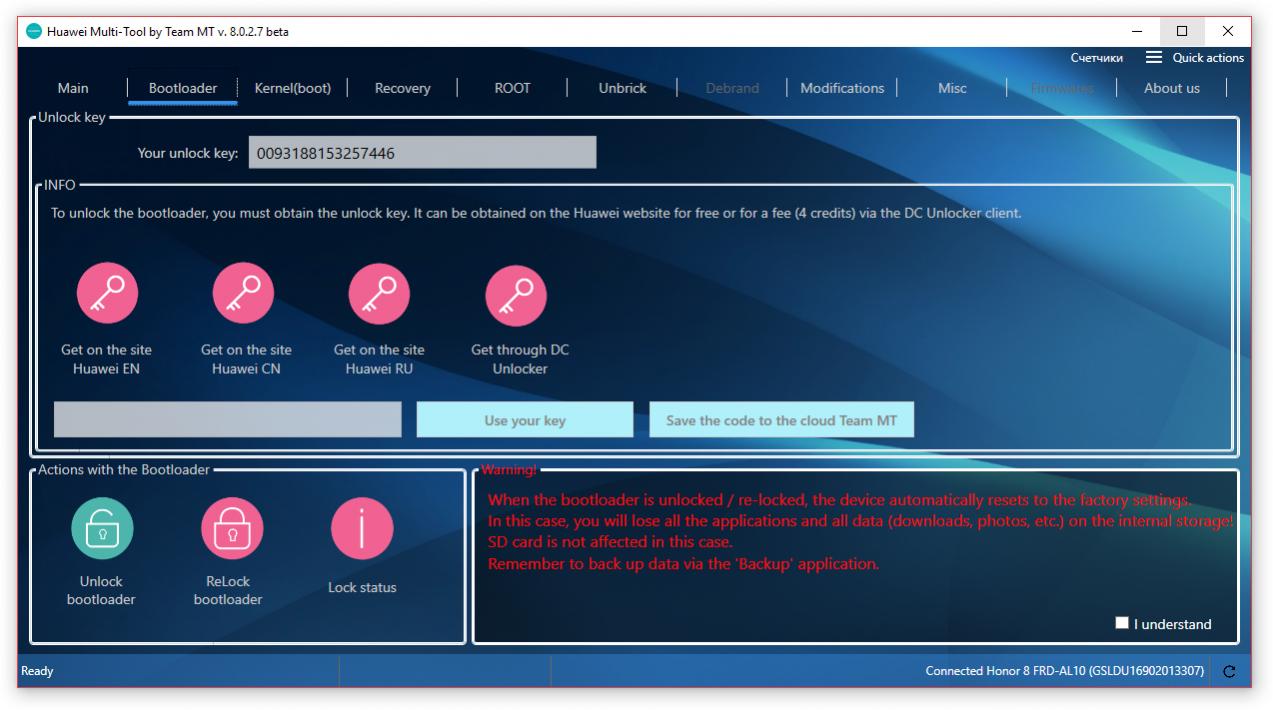Click the Get on the site Huawei RU key icon

(379, 293)
